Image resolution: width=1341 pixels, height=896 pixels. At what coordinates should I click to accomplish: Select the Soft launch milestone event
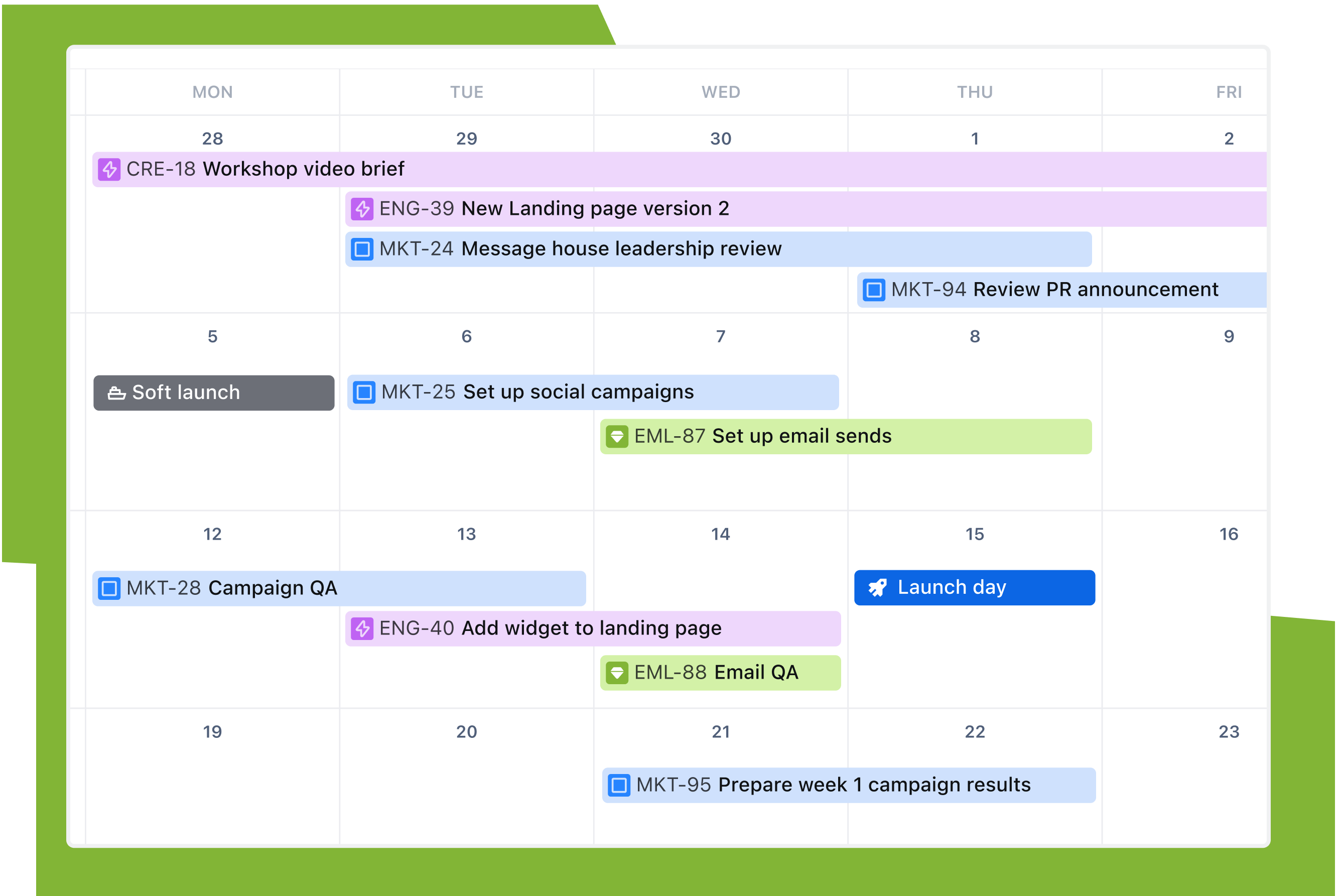pos(215,391)
